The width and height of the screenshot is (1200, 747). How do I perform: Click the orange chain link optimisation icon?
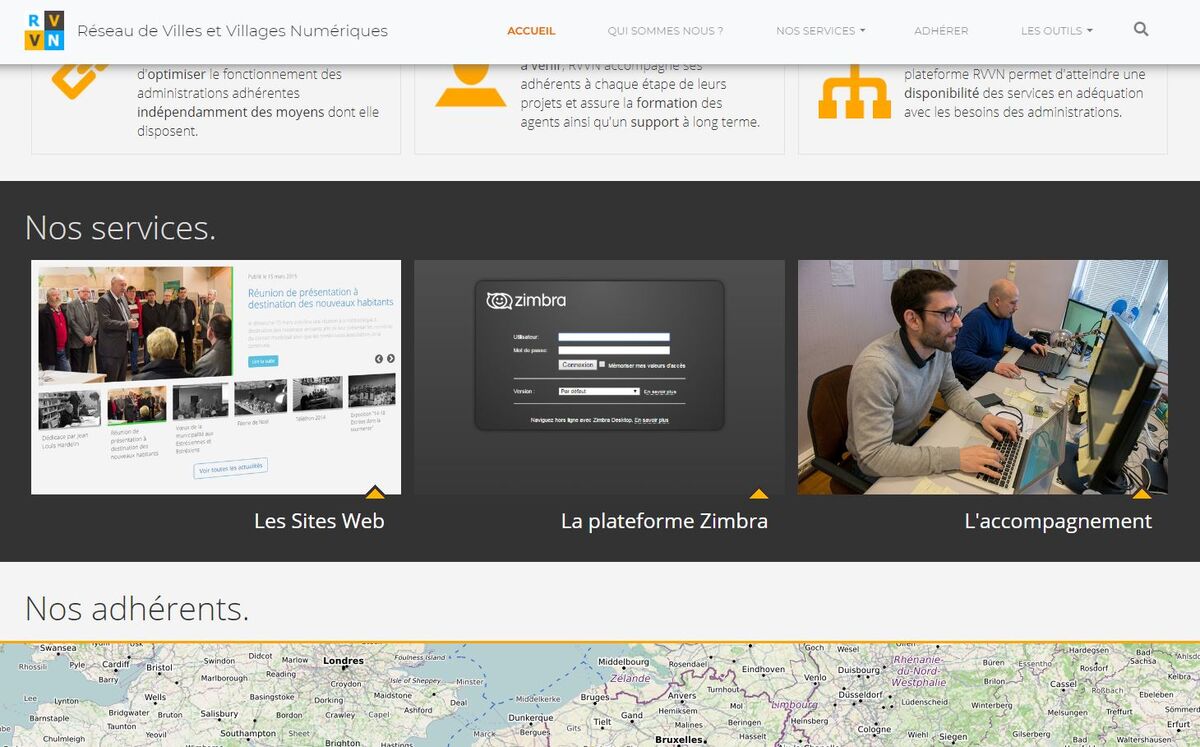(80, 82)
